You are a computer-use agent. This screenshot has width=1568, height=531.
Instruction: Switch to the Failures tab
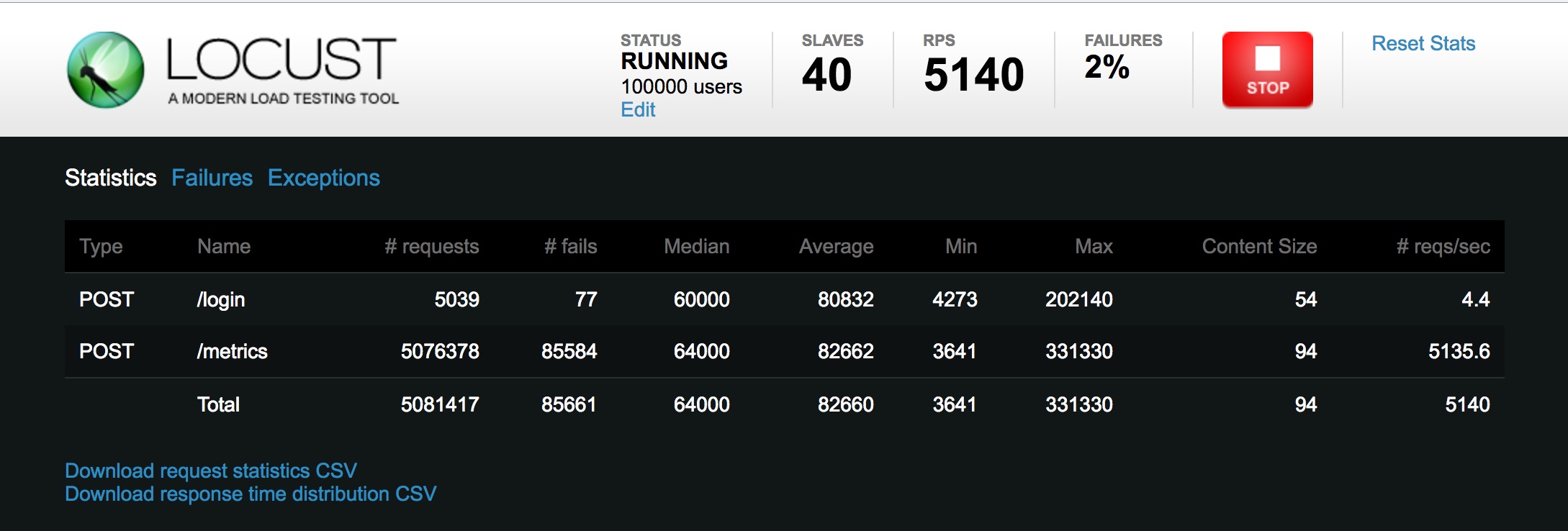pos(212,178)
